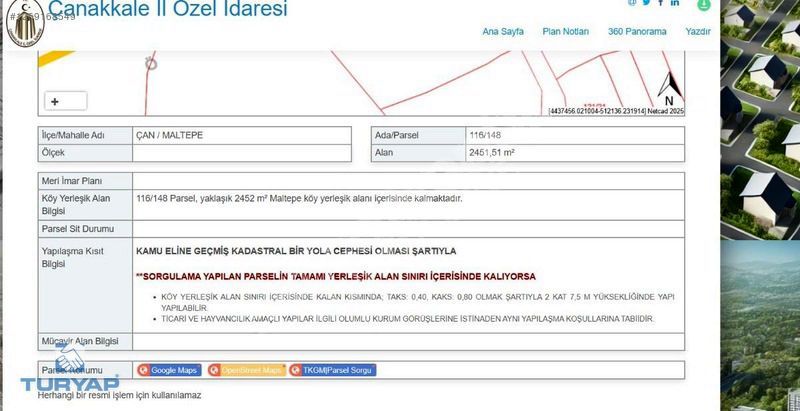
Task: Open Plan Notları menu item
Action: (x=565, y=32)
